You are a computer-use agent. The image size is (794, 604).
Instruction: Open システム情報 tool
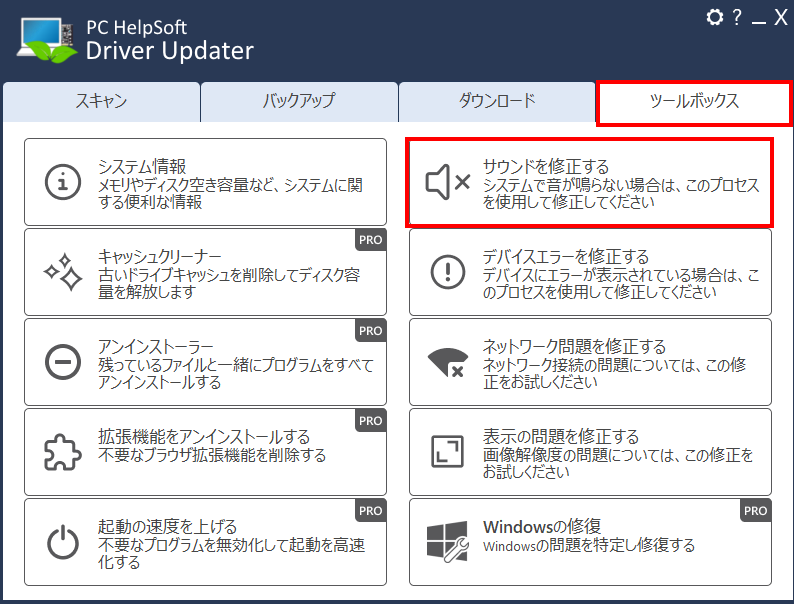pyautogui.click(x=205, y=182)
